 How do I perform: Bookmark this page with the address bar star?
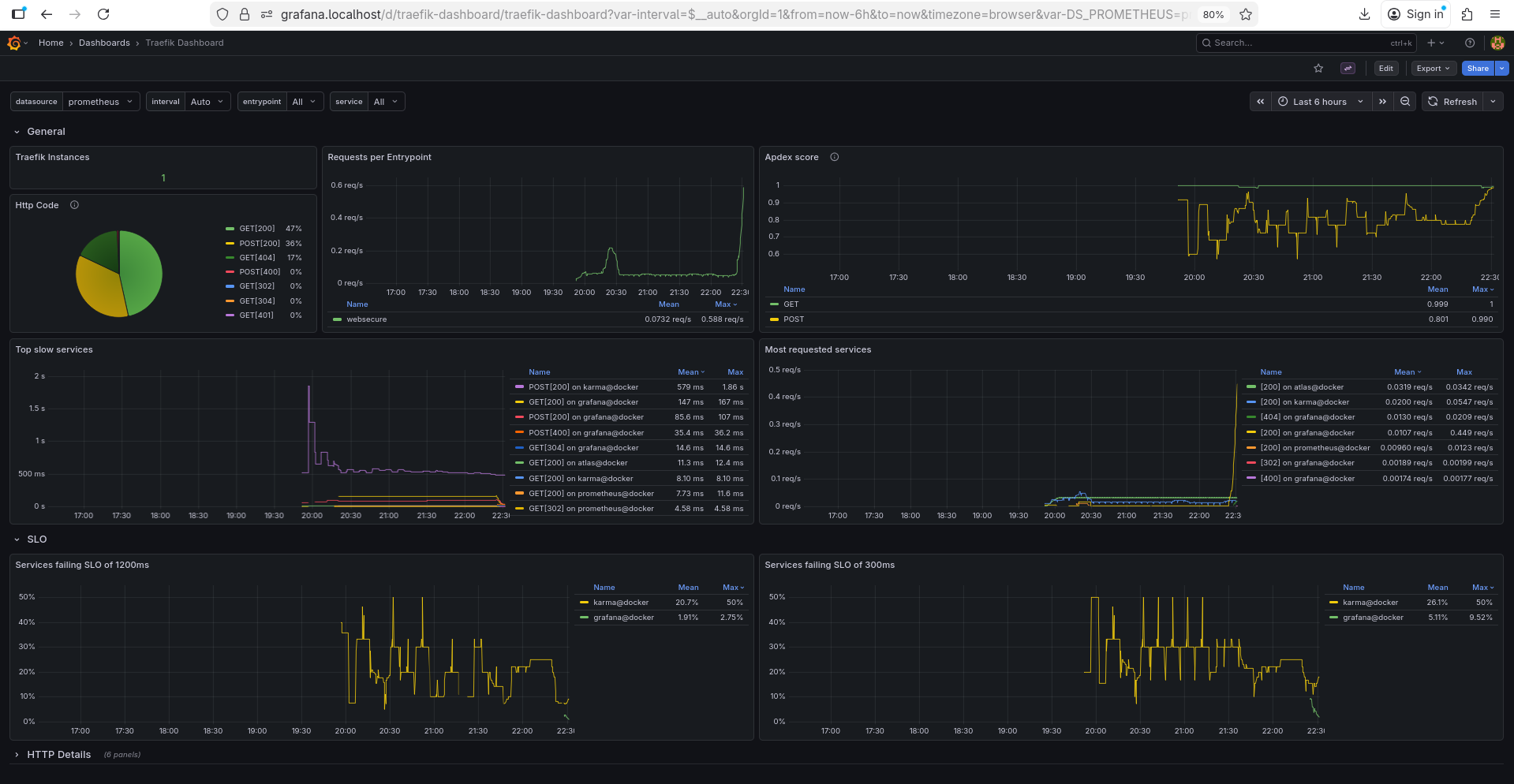tap(1246, 14)
